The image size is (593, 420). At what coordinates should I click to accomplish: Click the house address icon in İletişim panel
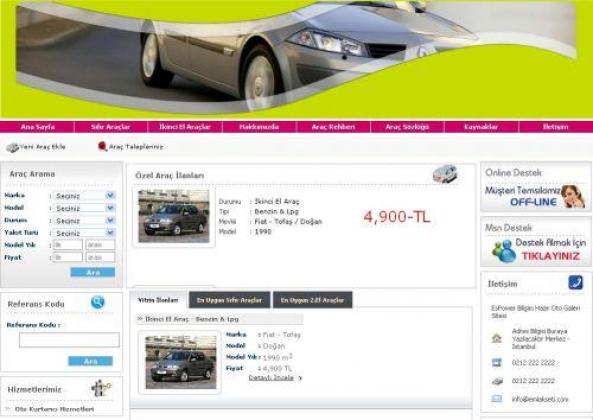click(x=497, y=338)
